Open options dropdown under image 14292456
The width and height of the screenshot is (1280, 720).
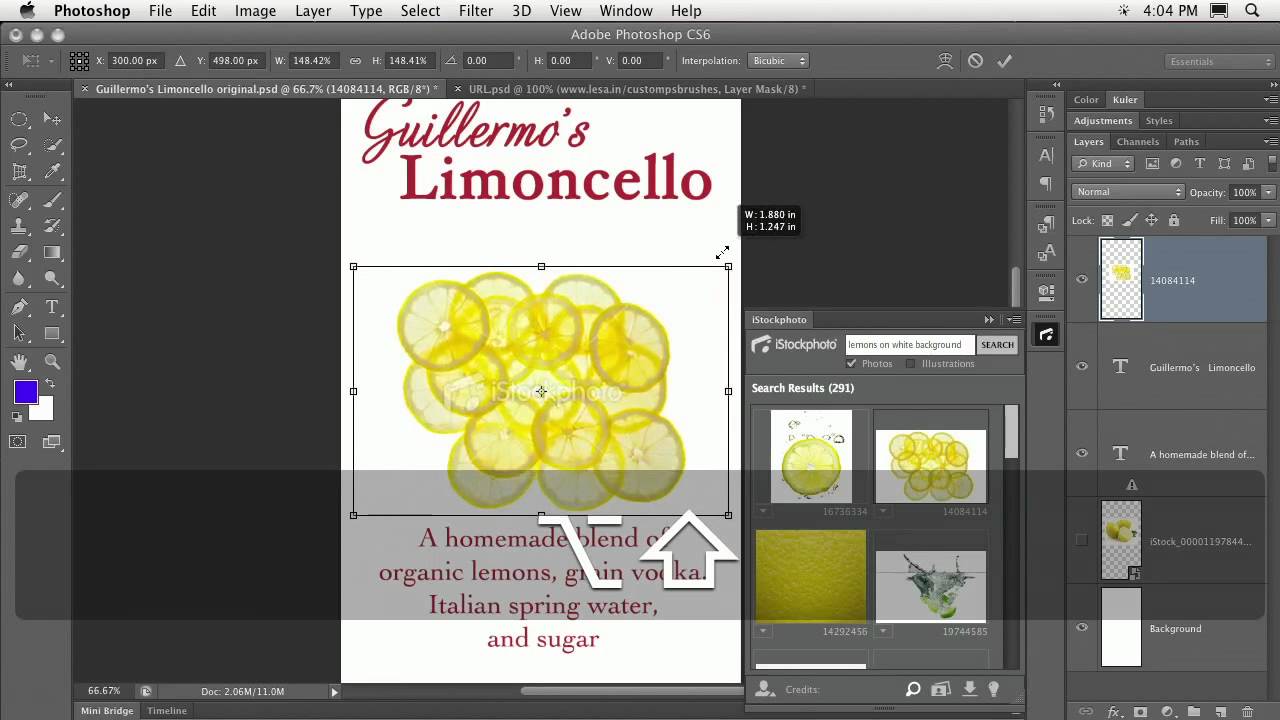pos(763,631)
